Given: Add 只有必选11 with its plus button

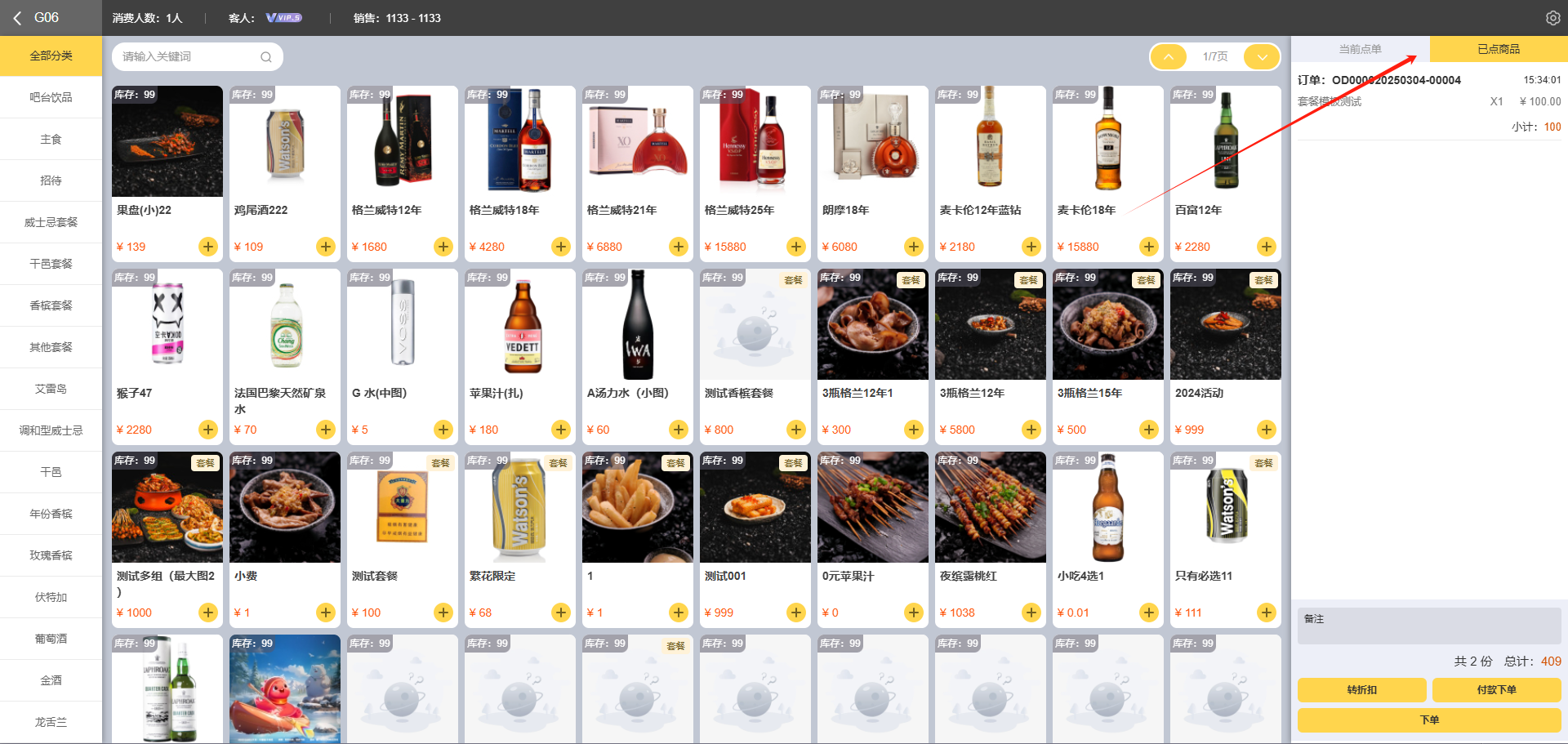Looking at the screenshot, I should (1267, 613).
